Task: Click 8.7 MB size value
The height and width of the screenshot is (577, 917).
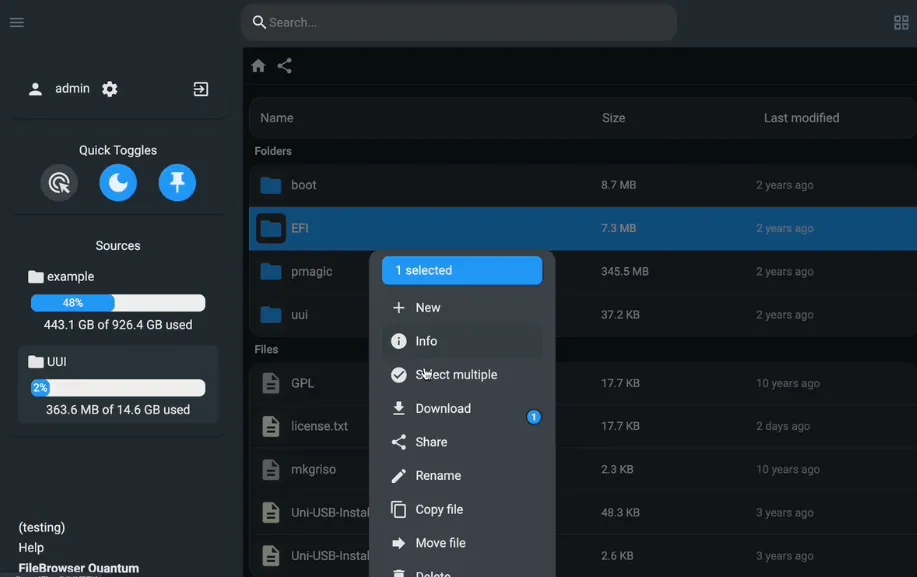Action: pos(618,185)
